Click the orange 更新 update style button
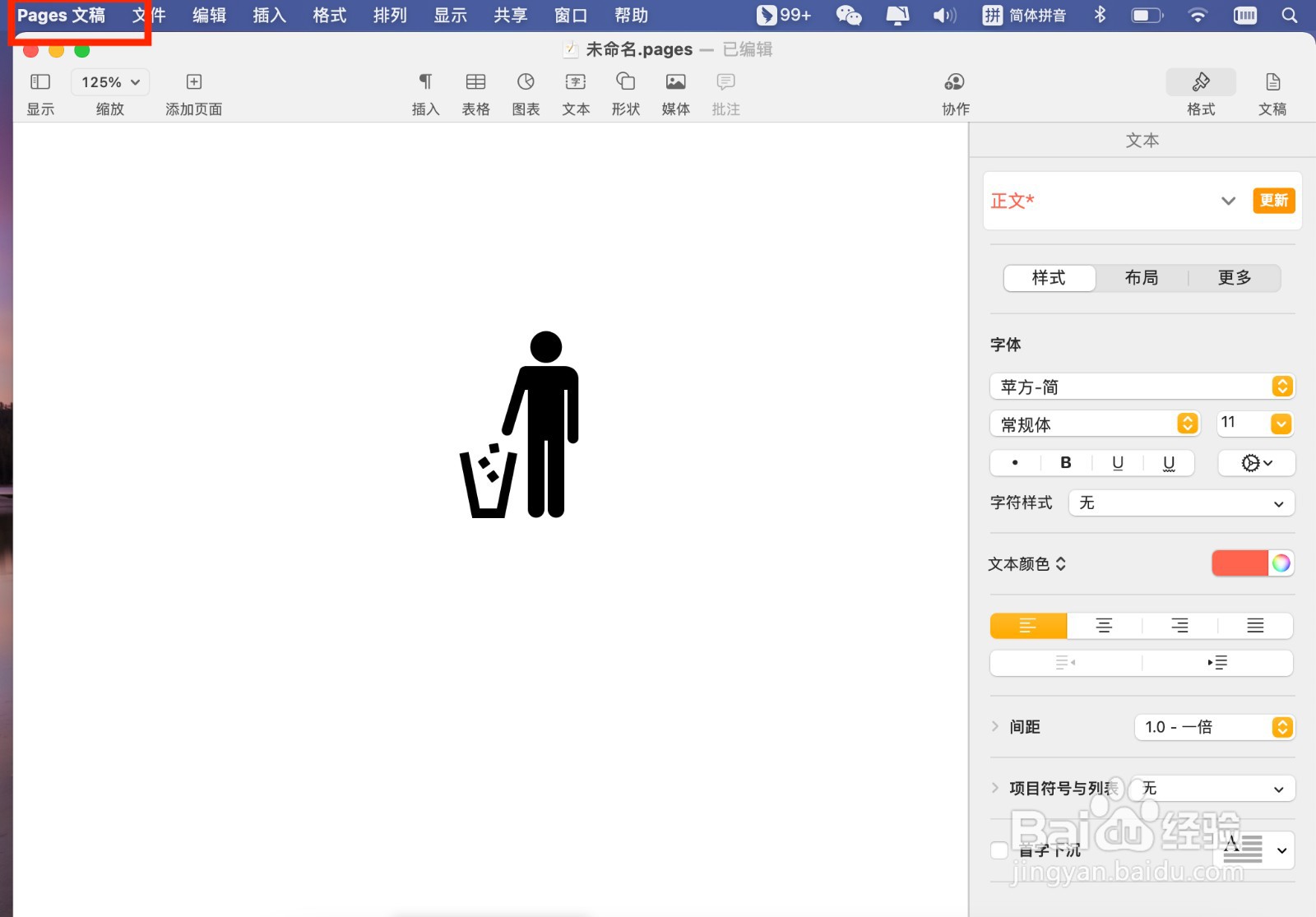The image size is (1316, 917). click(x=1274, y=201)
